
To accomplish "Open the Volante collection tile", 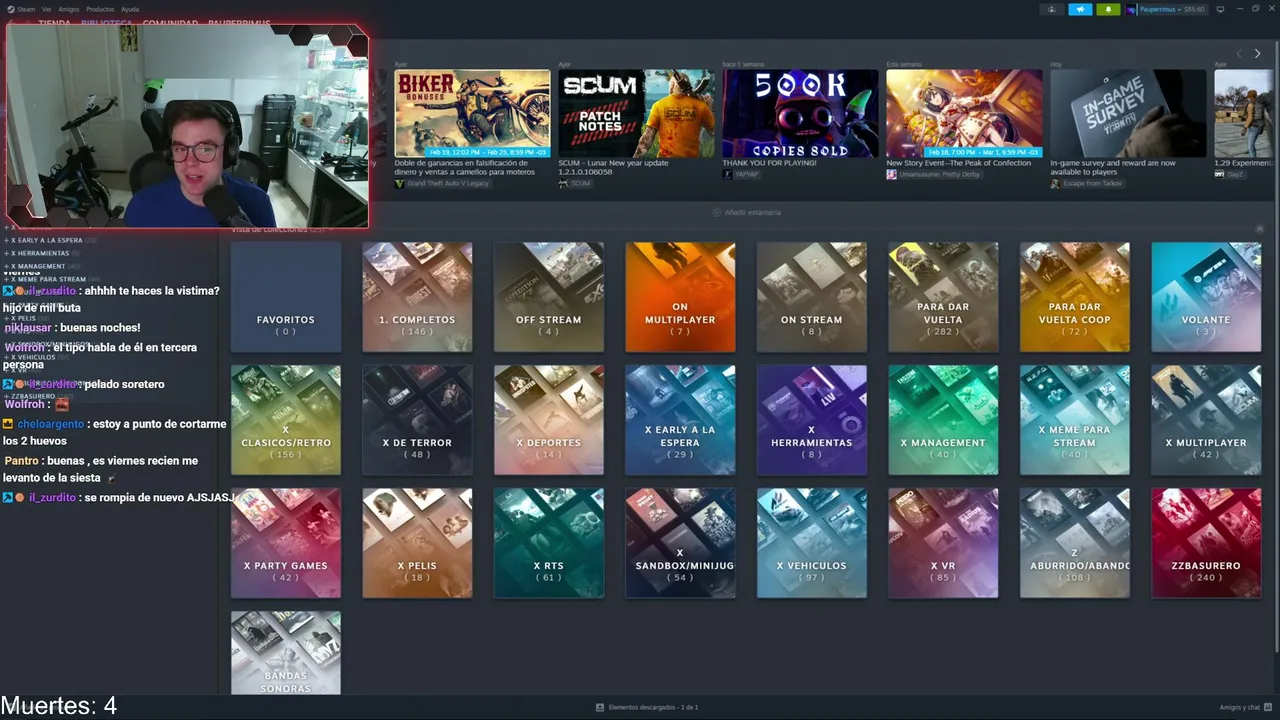I will click(1206, 297).
